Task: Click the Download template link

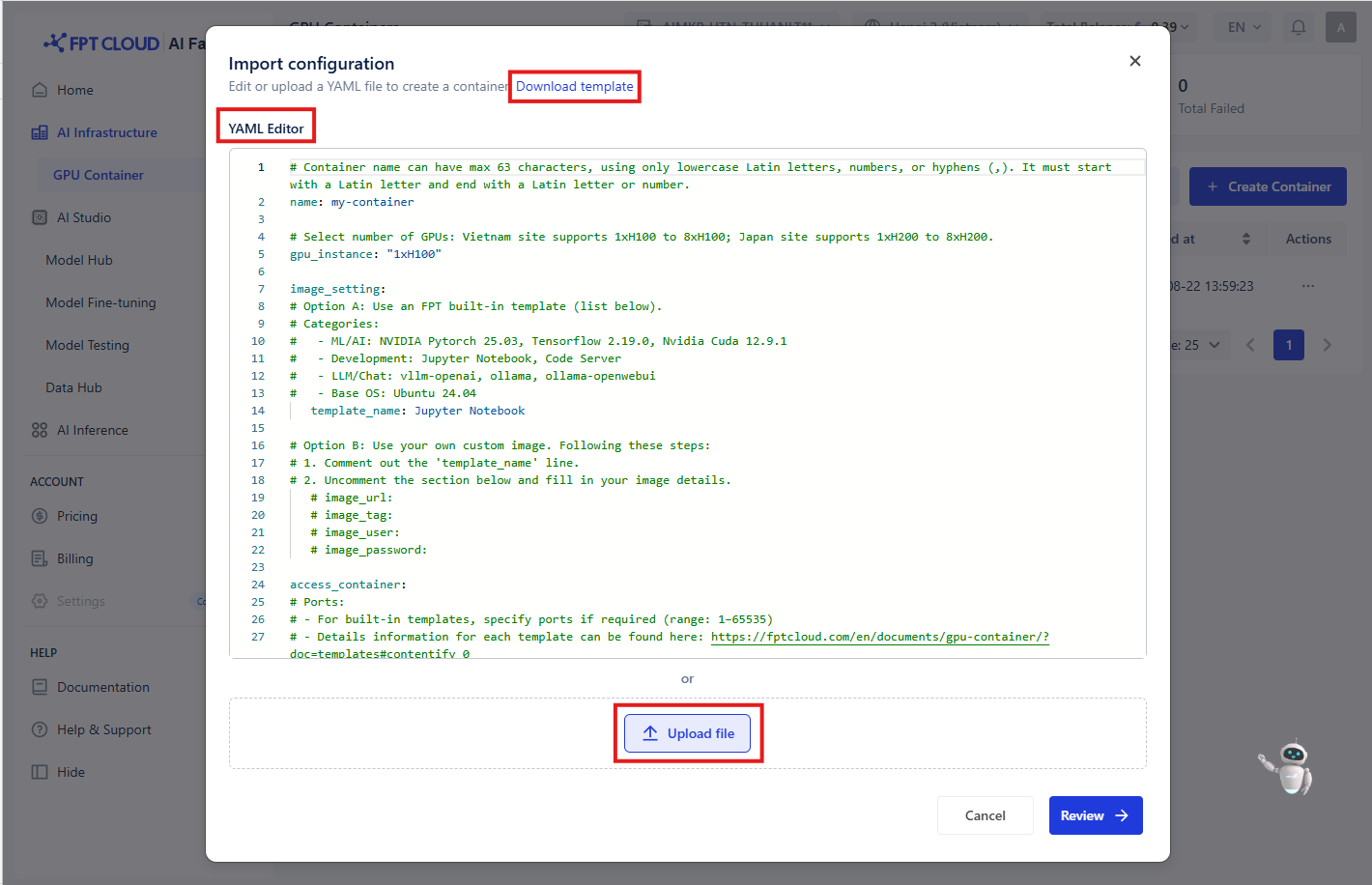Action: [575, 86]
